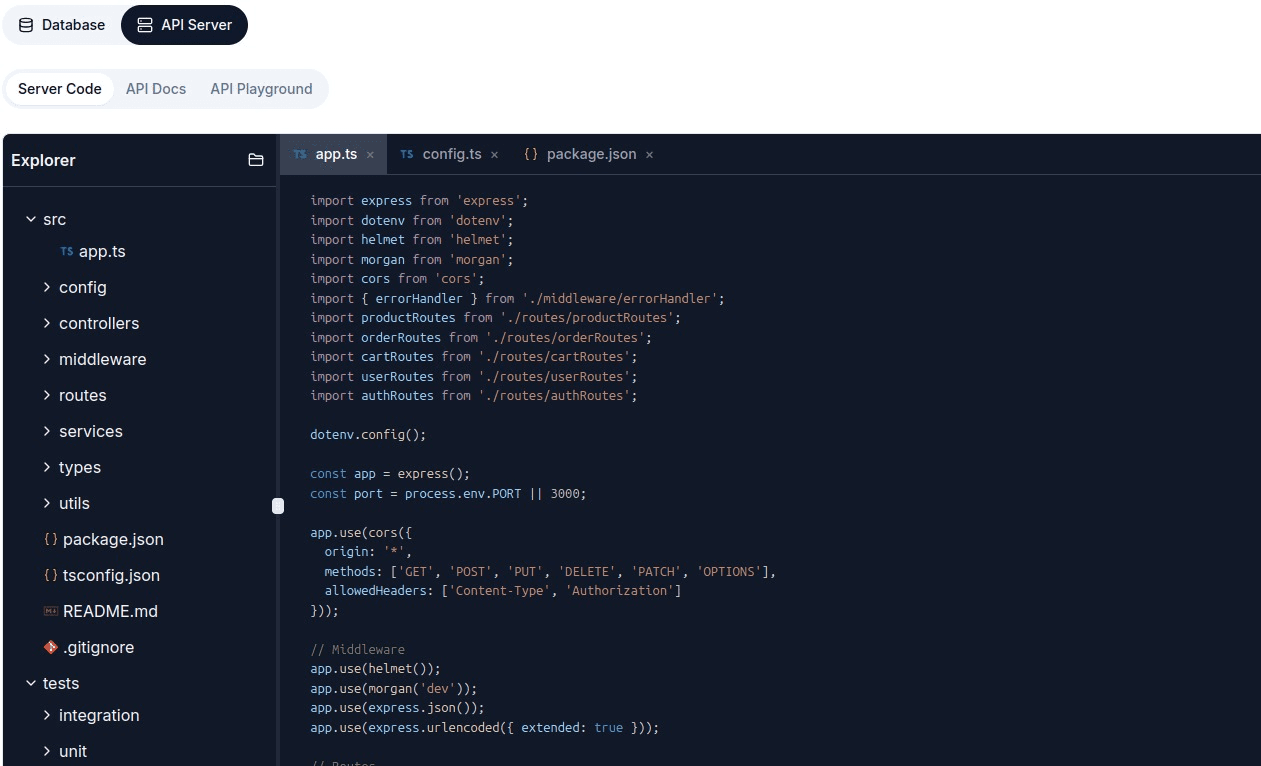Click git icon beside .gitignore
The image size is (1261, 766).
point(51,647)
